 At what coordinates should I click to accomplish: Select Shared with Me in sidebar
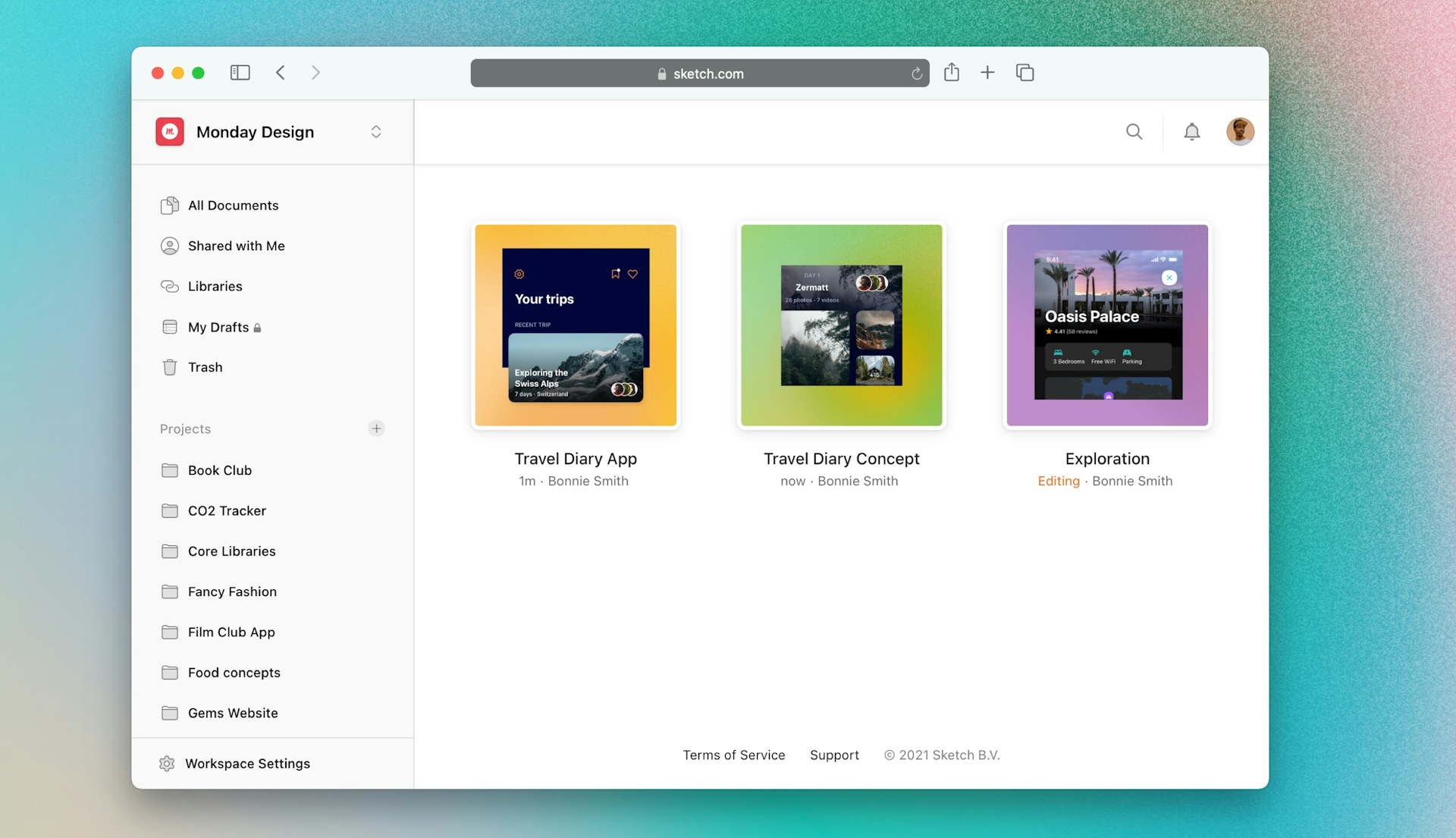(x=236, y=245)
